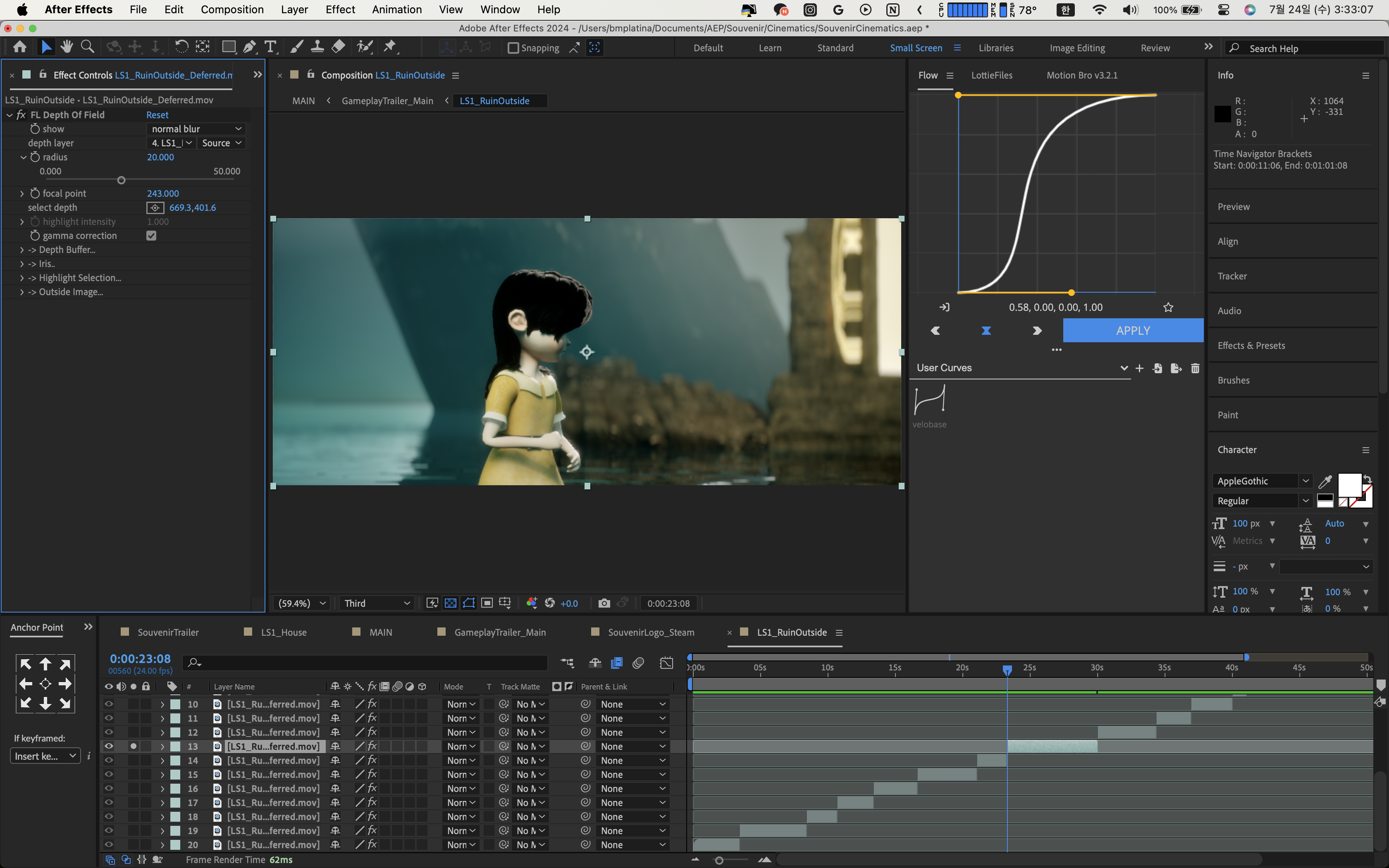Click the radius slider handle
Image resolution: width=1389 pixels, height=868 pixels.
[121, 180]
